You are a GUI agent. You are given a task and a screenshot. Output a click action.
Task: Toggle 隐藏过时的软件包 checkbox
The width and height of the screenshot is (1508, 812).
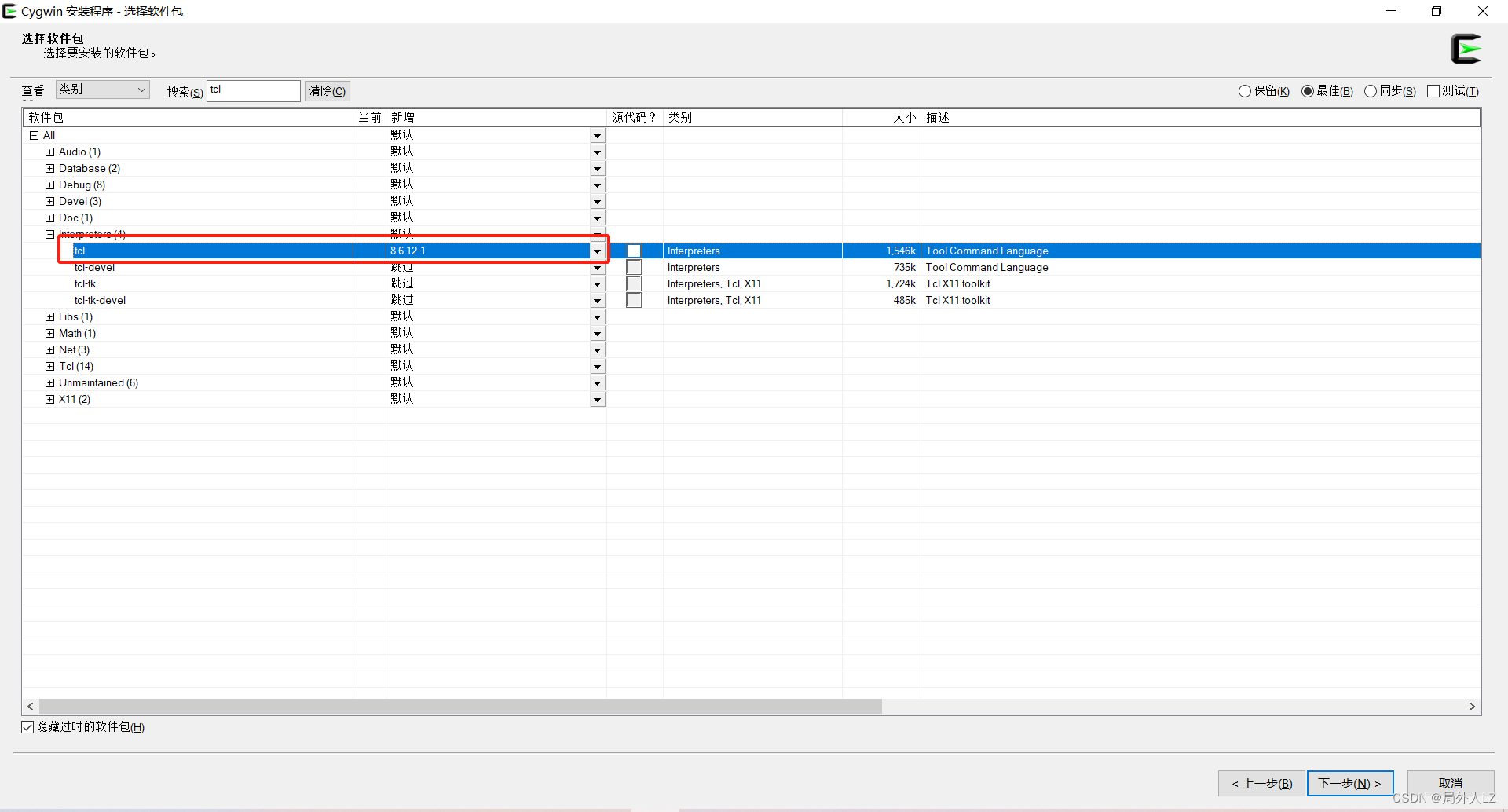tap(27, 727)
